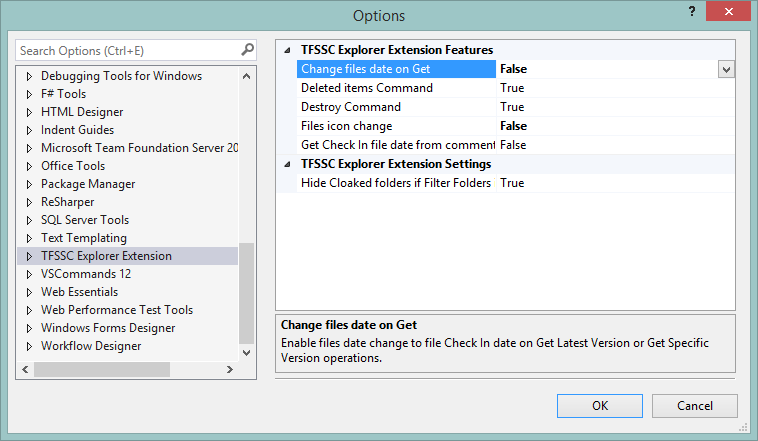Select TFSSC Explorer Extension category
Screen dimensions: 758x441
[106, 256]
